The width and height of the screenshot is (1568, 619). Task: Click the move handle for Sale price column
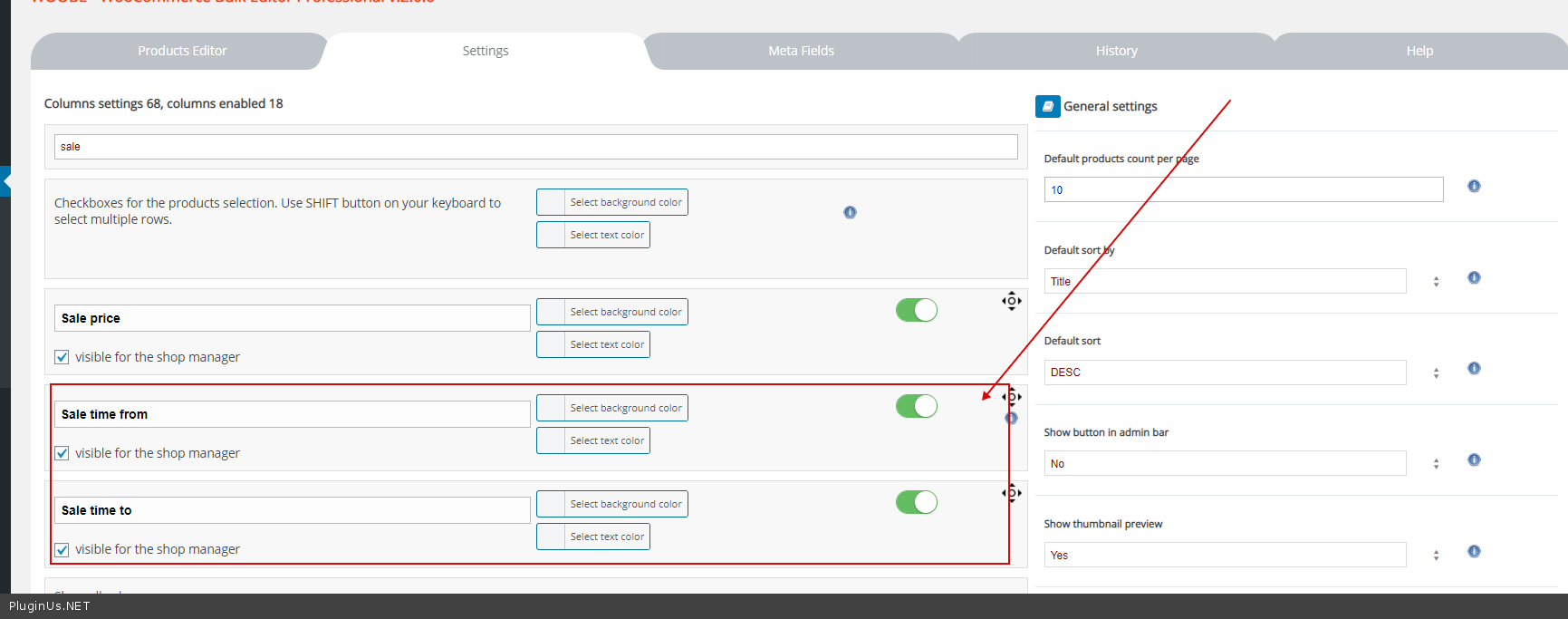click(1011, 301)
